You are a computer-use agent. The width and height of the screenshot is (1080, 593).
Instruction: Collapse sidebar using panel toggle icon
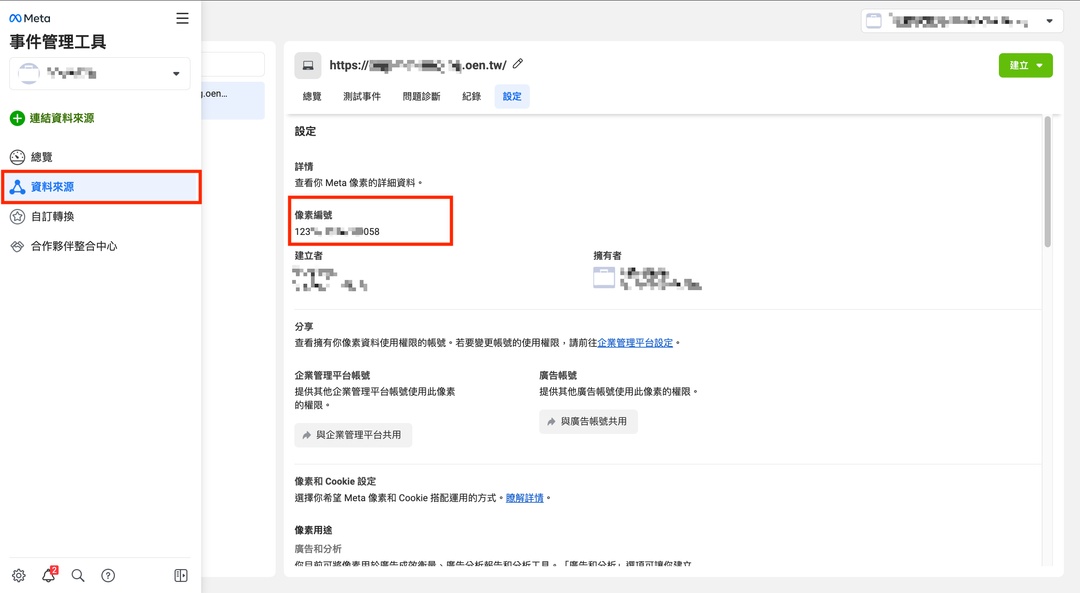coord(181,575)
